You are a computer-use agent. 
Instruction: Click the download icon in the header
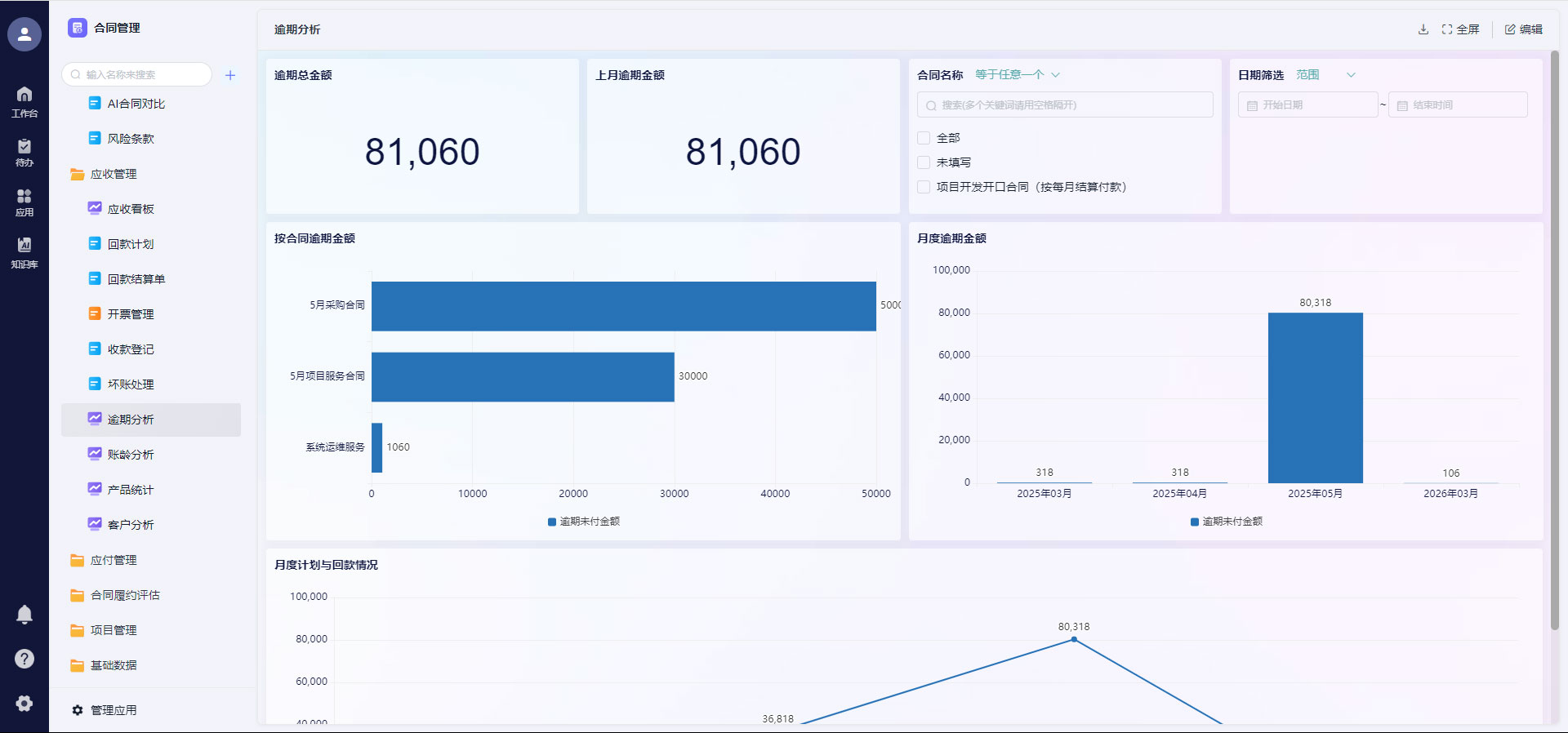1423,29
